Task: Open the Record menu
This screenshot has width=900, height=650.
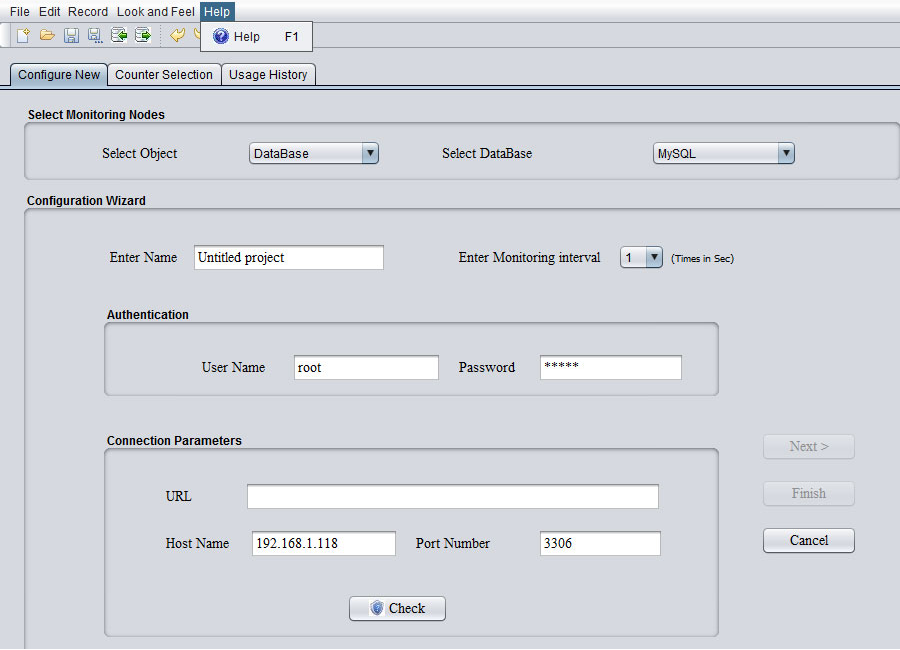Action: [88, 12]
